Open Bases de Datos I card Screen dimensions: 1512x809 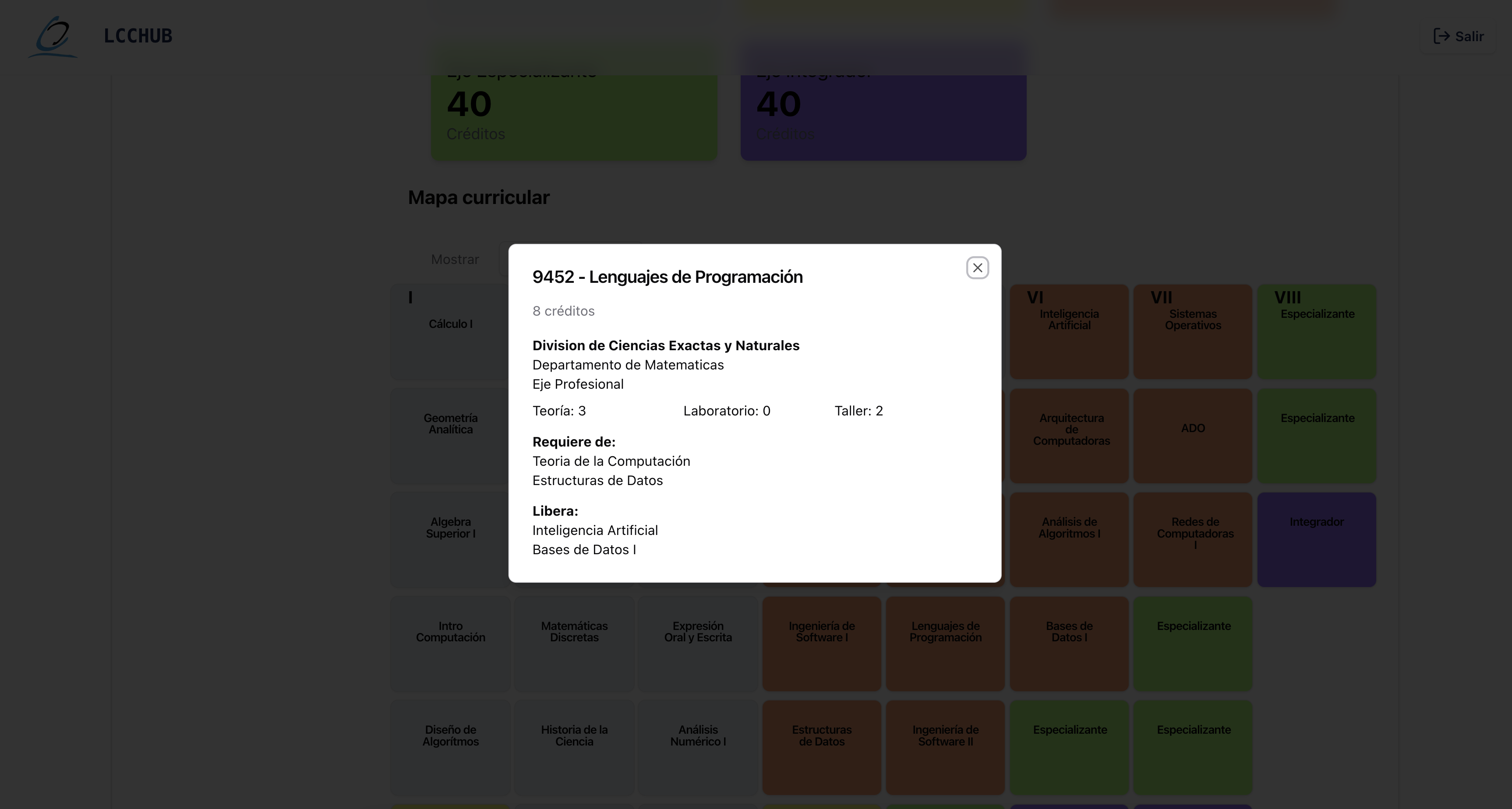coord(1070,644)
